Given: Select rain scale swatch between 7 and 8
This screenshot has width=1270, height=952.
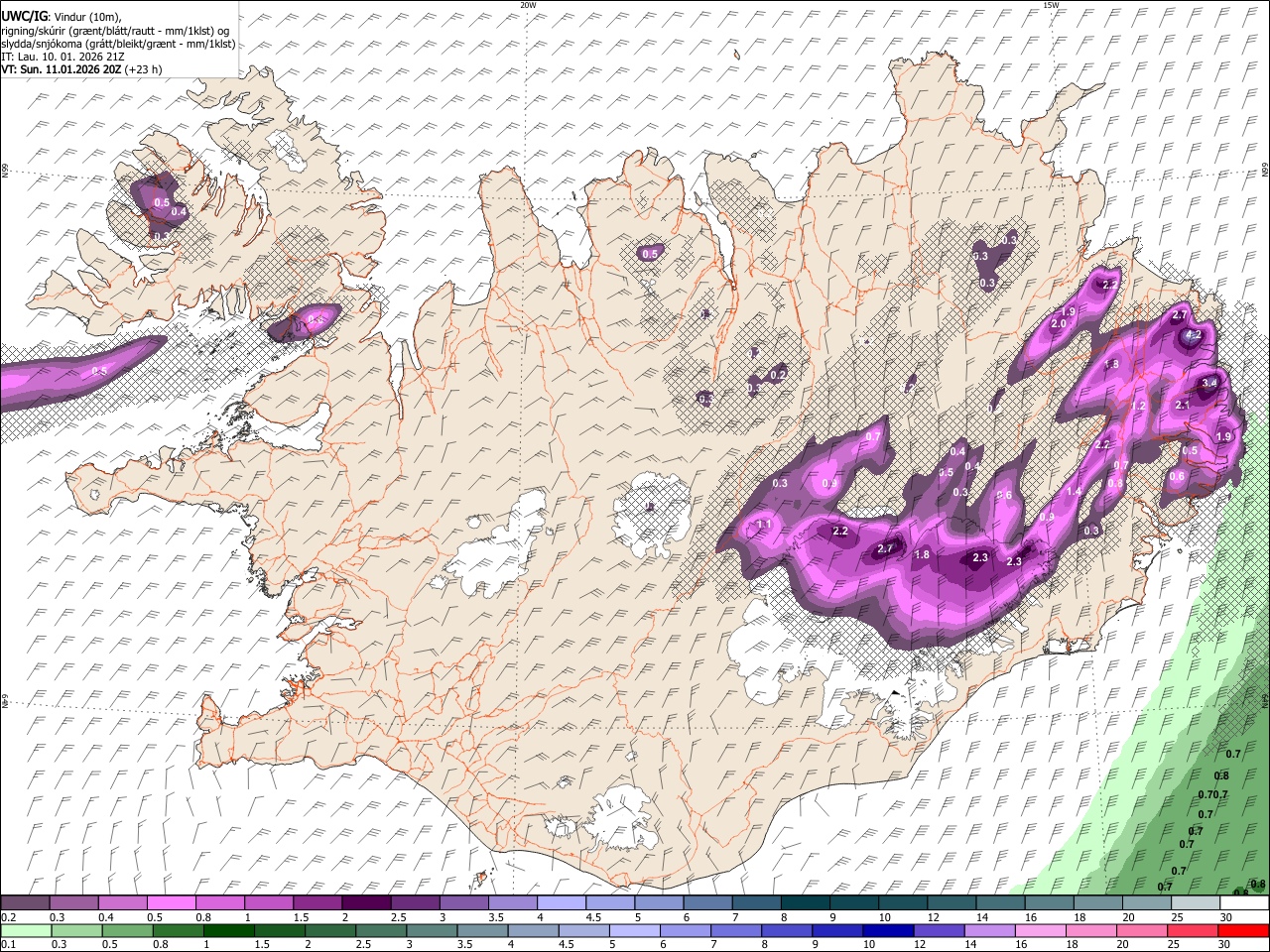Looking at the screenshot, I should pyautogui.click(x=736, y=931).
